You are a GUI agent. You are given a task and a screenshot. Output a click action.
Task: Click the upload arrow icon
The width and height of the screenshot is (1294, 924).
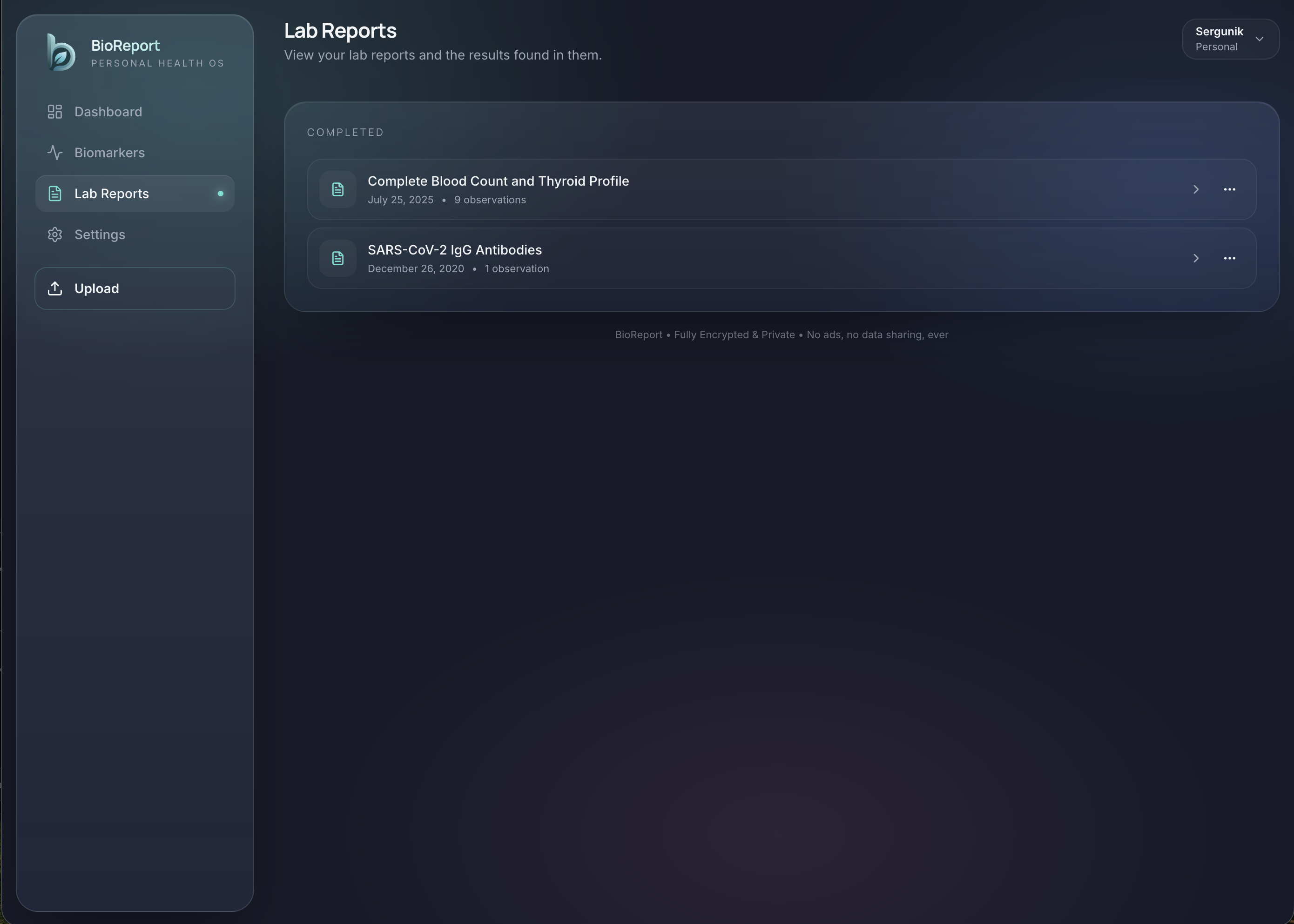(54, 288)
